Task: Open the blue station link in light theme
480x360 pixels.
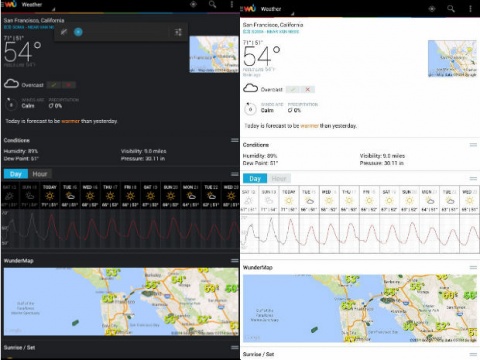Action: pyautogui.click(x=271, y=32)
